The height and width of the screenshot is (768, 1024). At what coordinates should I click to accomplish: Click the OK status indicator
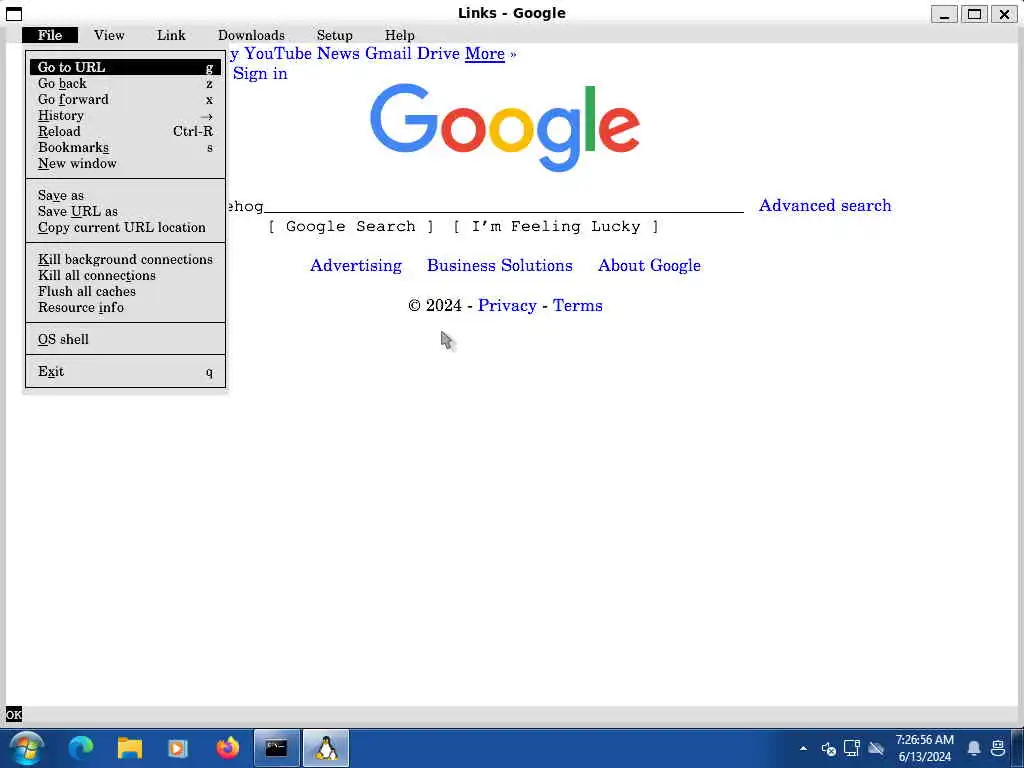[x=14, y=714]
